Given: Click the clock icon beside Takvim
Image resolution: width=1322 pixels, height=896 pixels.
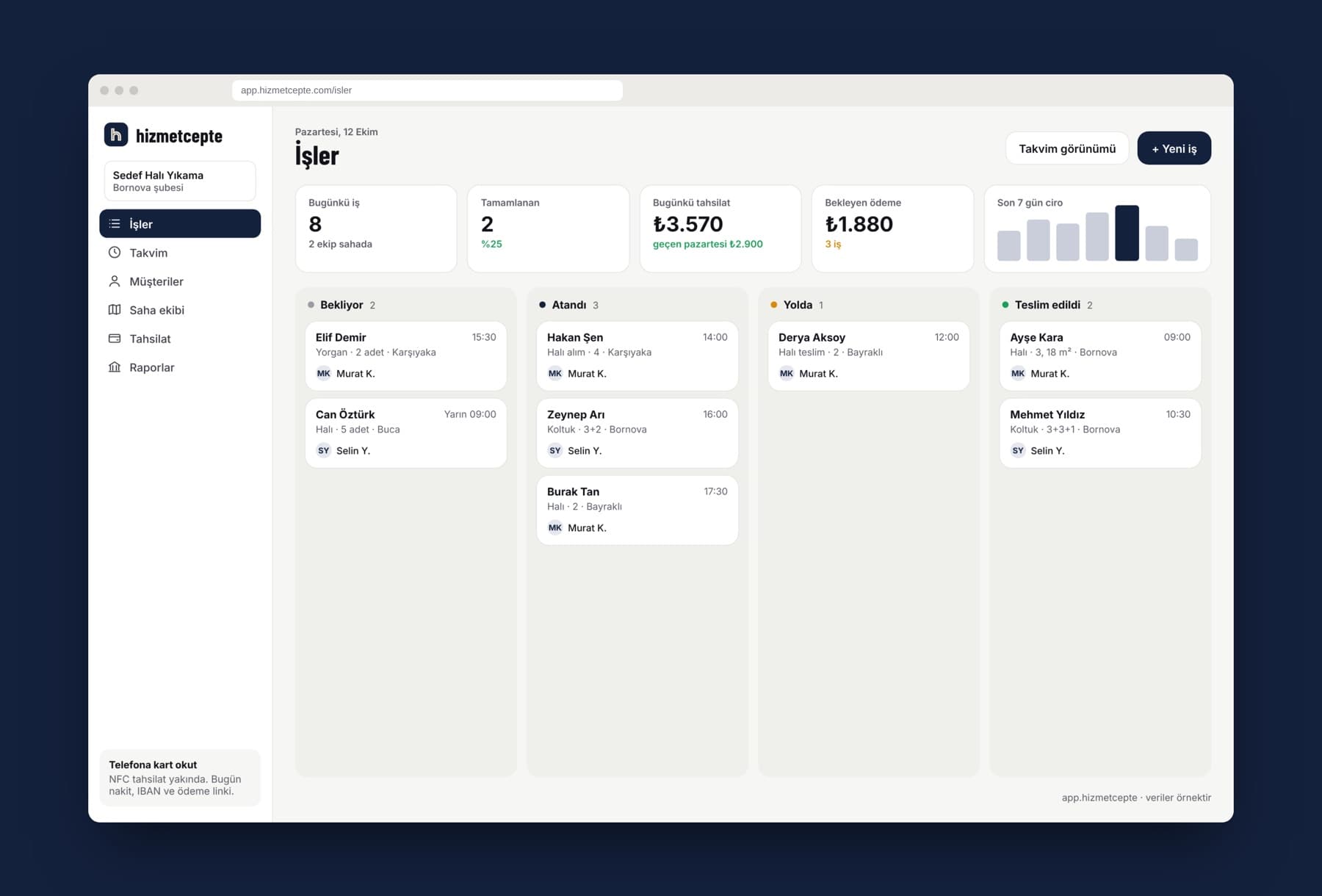Looking at the screenshot, I should pyautogui.click(x=115, y=252).
